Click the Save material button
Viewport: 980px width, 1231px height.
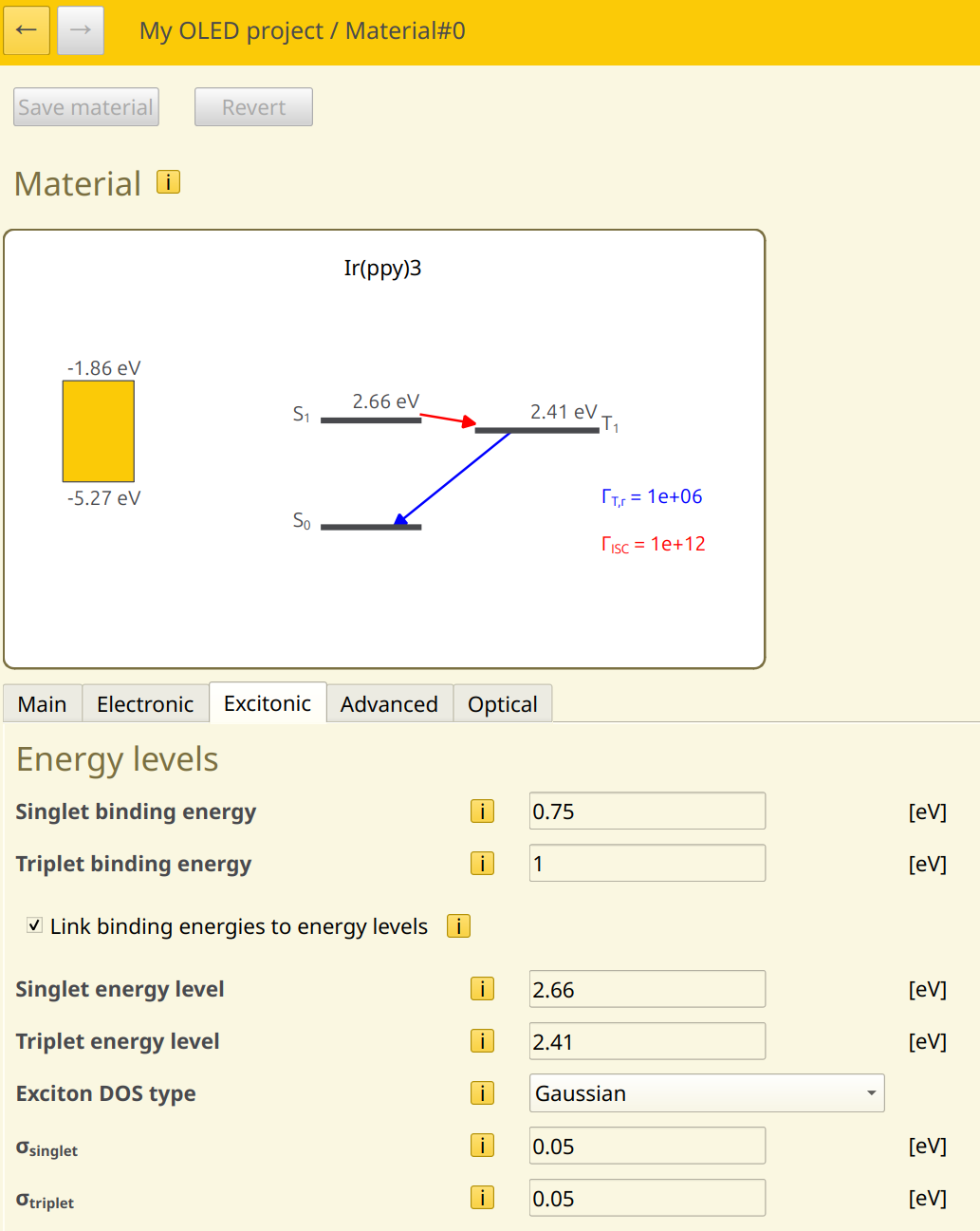85,107
